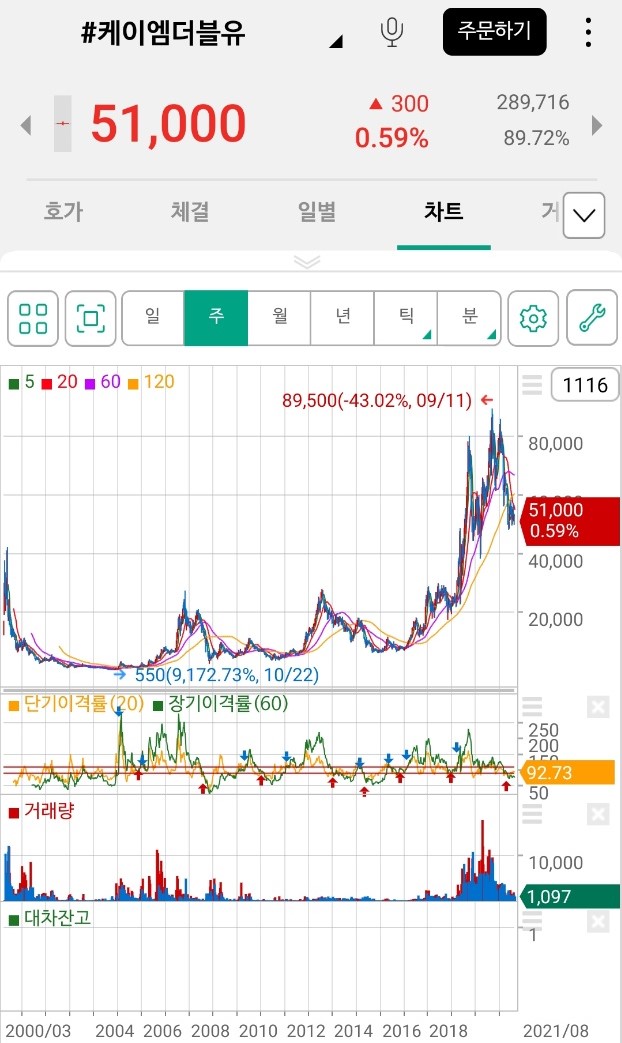Tap the price panel hamburger menu icon
The width and height of the screenshot is (622, 1043).
532,384
